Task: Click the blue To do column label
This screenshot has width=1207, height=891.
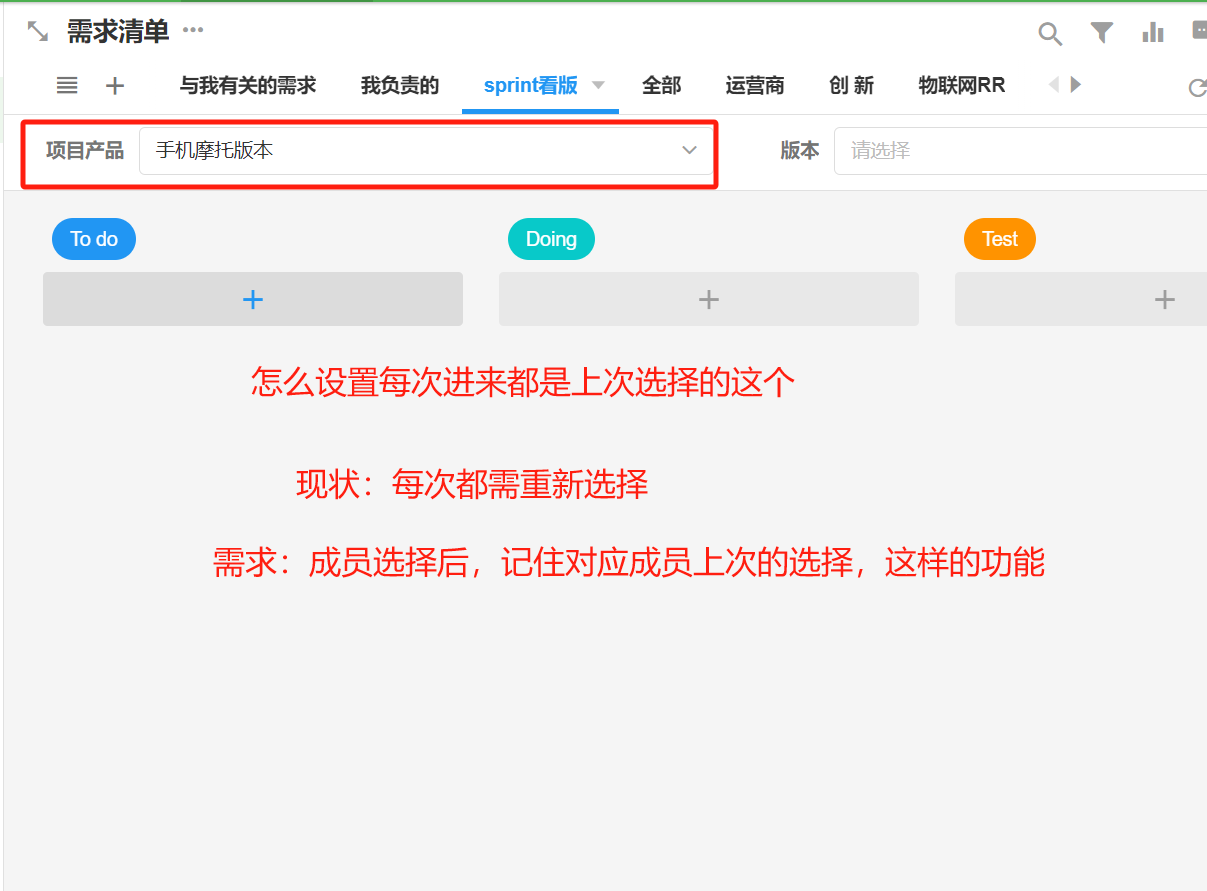Action: (94, 239)
